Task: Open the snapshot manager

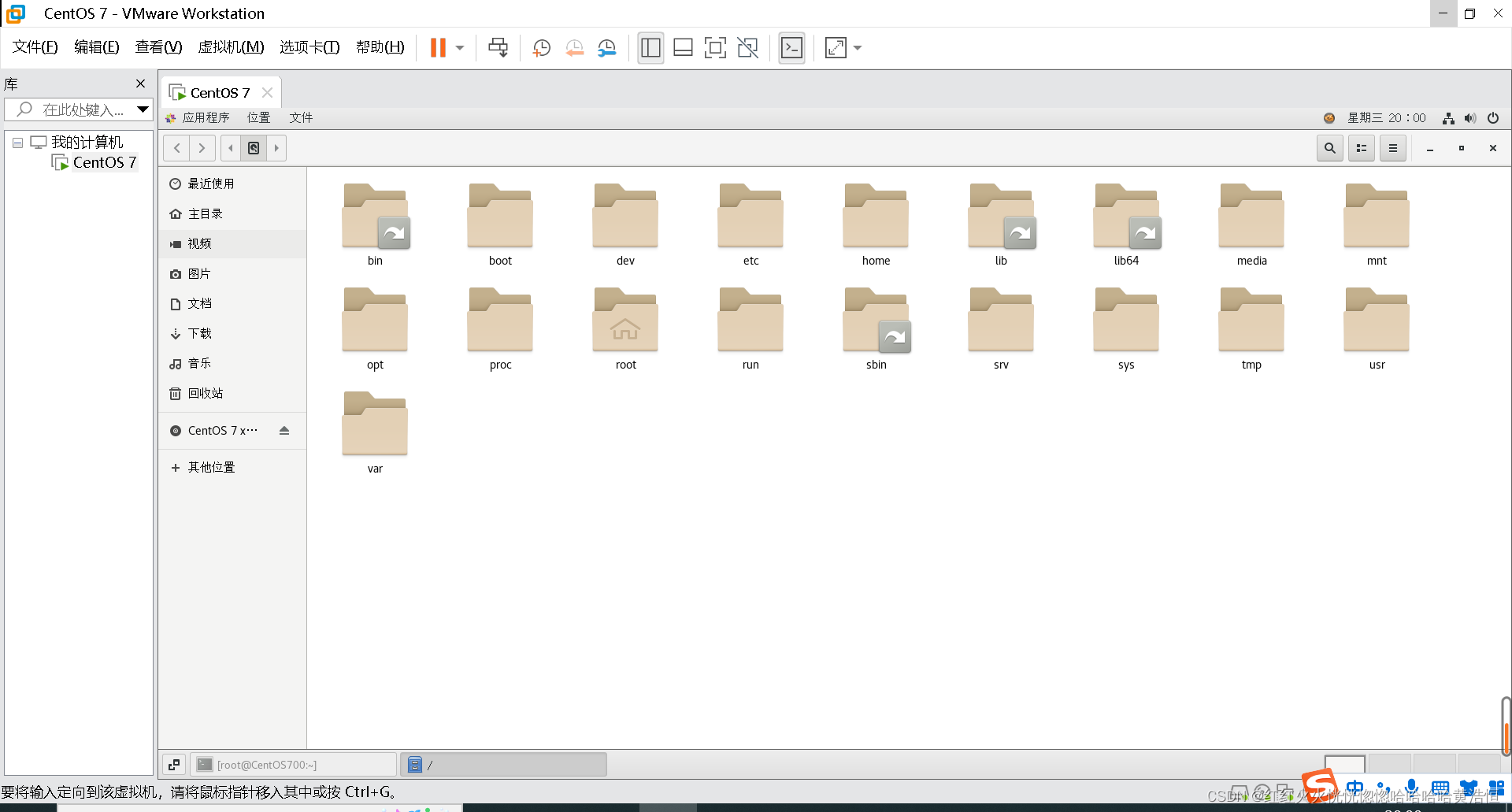Action: [x=606, y=48]
